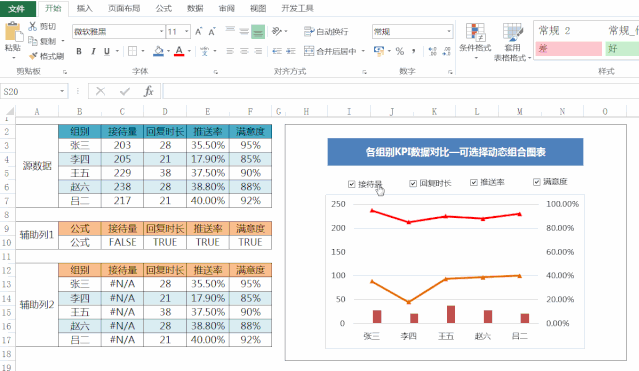The width and height of the screenshot is (639, 371).
Task: Switch to the 审阅 tab
Action: (227, 9)
